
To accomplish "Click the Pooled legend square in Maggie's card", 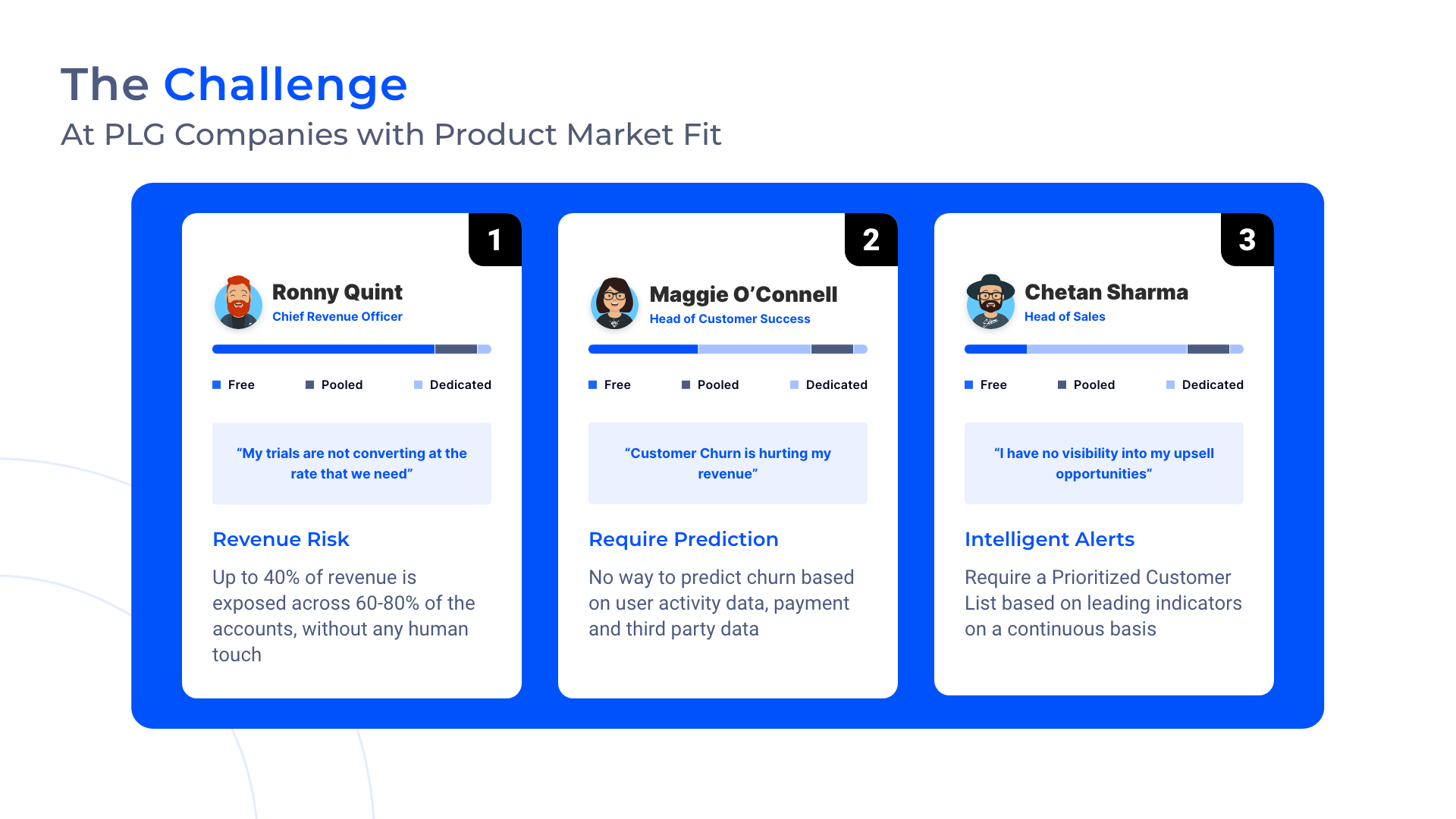I will click(x=686, y=385).
